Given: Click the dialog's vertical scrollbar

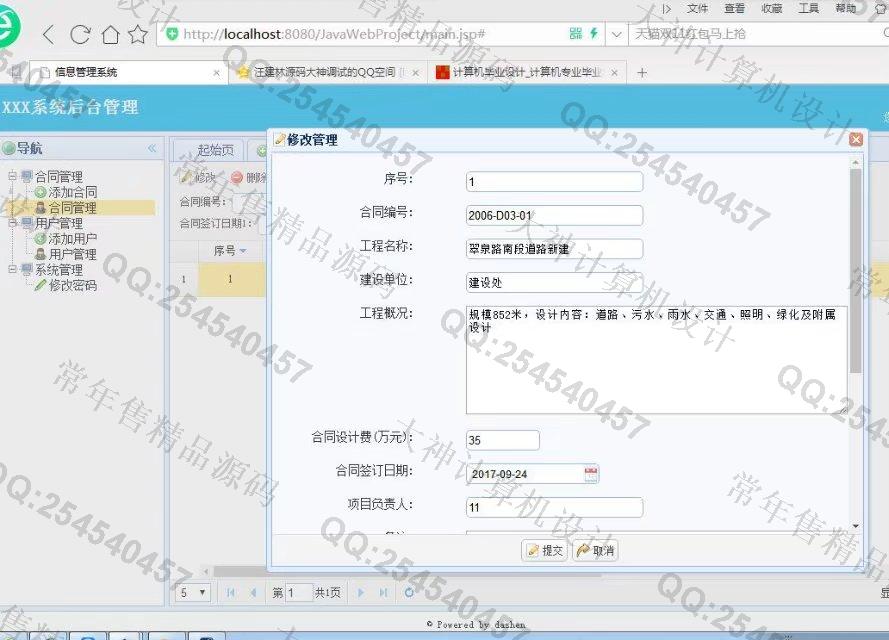Looking at the screenshot, I should click(855, 270).
